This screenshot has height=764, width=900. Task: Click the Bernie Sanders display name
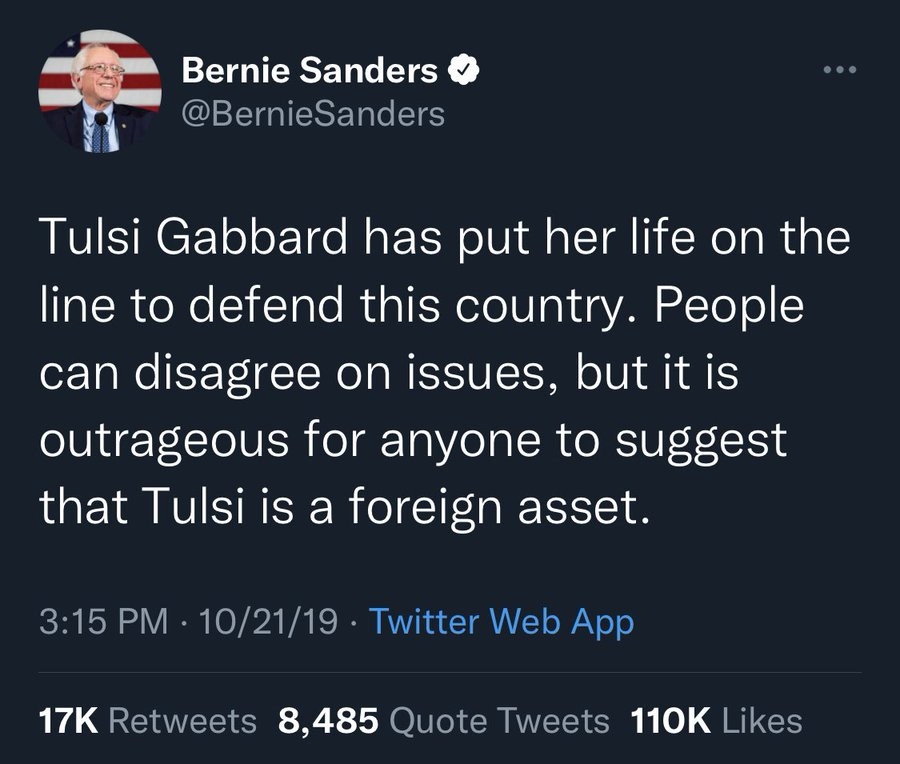(x=310, y=71)
